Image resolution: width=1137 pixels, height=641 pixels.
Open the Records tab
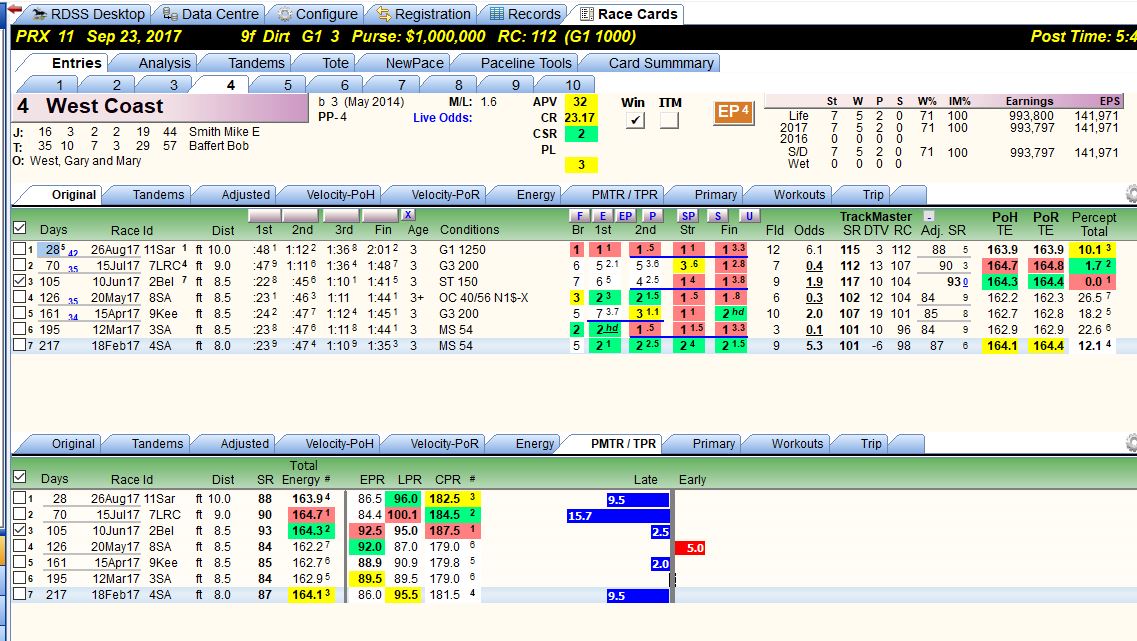525,14
